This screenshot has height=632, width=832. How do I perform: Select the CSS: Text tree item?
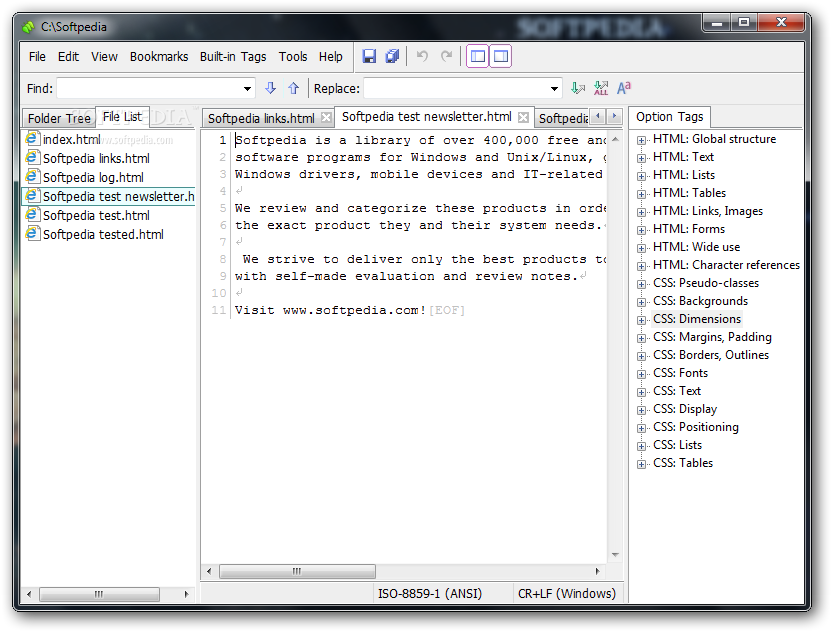coord(677,391)
